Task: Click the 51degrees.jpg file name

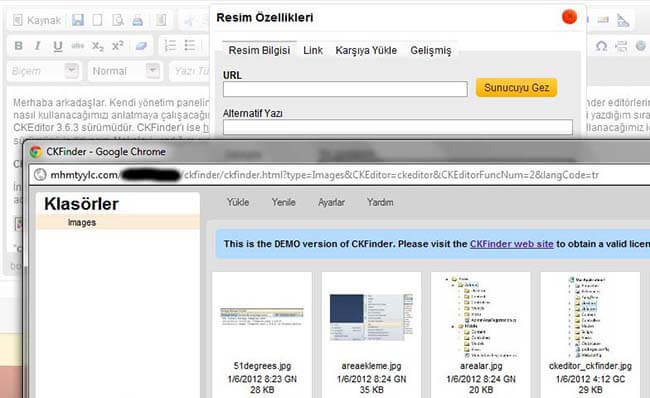Action: (x=262, y=366)
